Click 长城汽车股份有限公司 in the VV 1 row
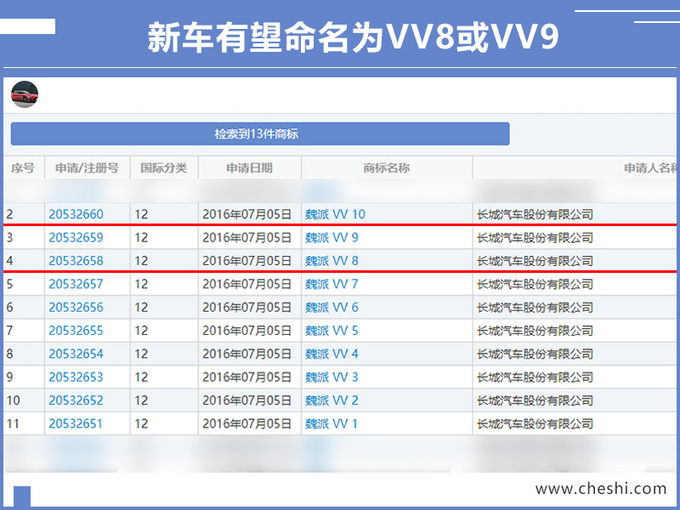Image resolution: width=680 pixels, height=510 pixels. point(535,424)
